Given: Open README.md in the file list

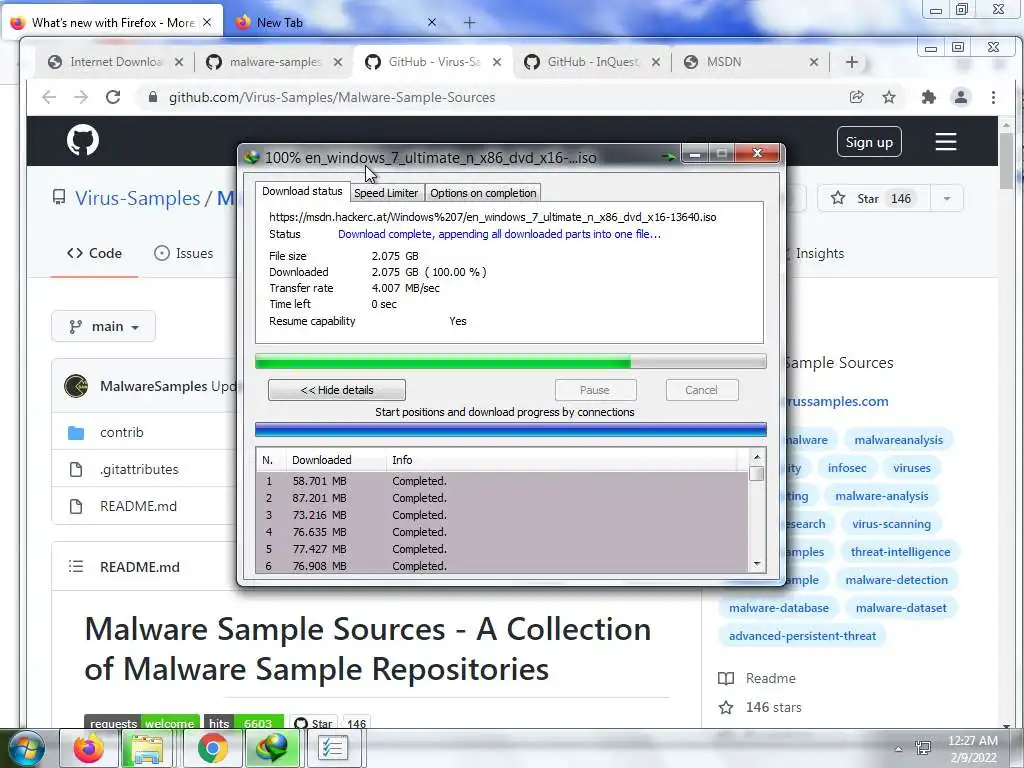Looking at the screenshot, I should pos(138,506).
